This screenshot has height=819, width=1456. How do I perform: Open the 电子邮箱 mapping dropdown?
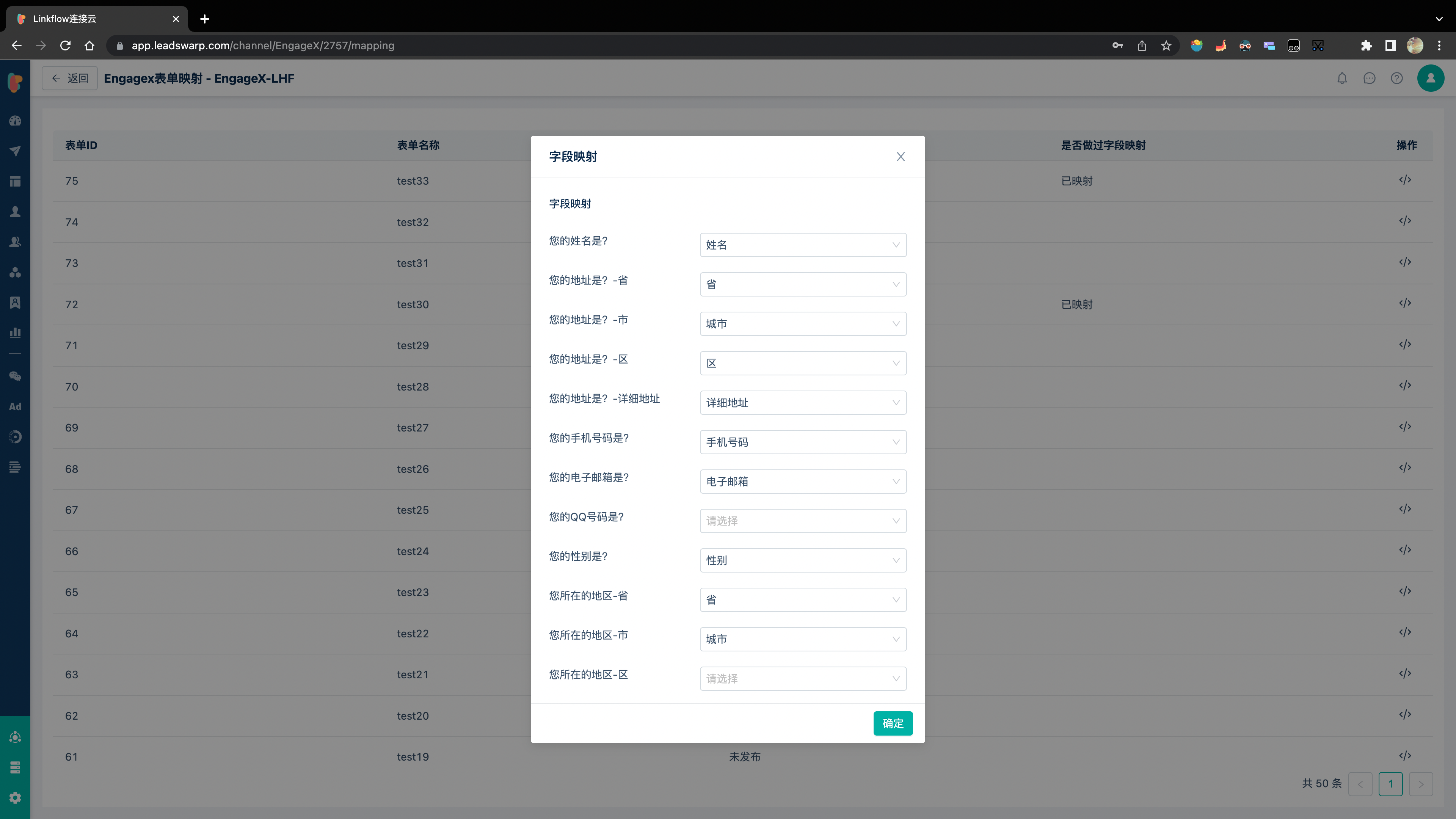click(803, 482)
